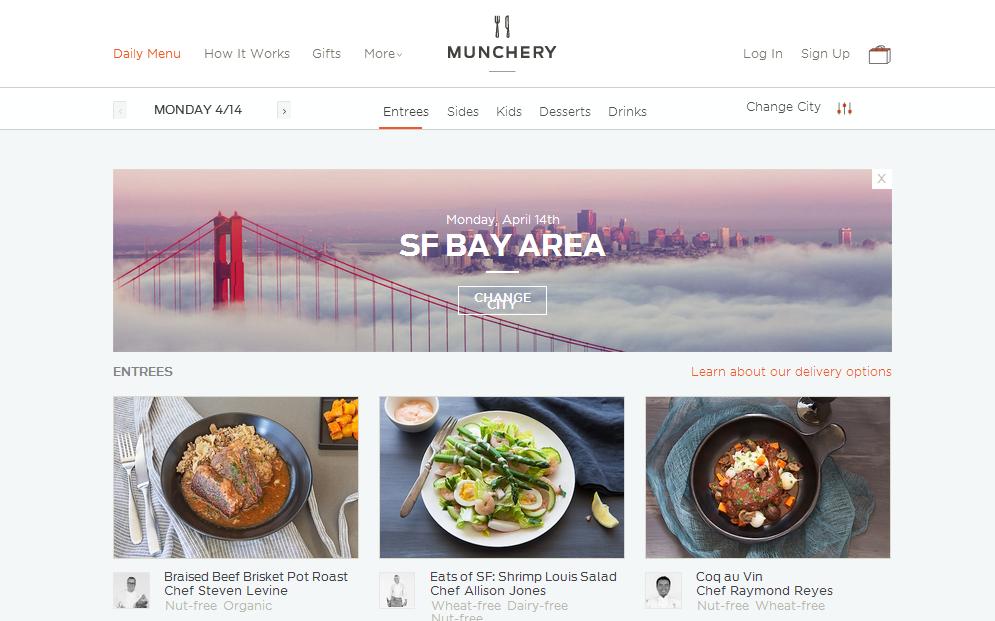The height and width of the screenshot is (621, 995).
Task: Click the Change City banner button
Action: point(502,300)
